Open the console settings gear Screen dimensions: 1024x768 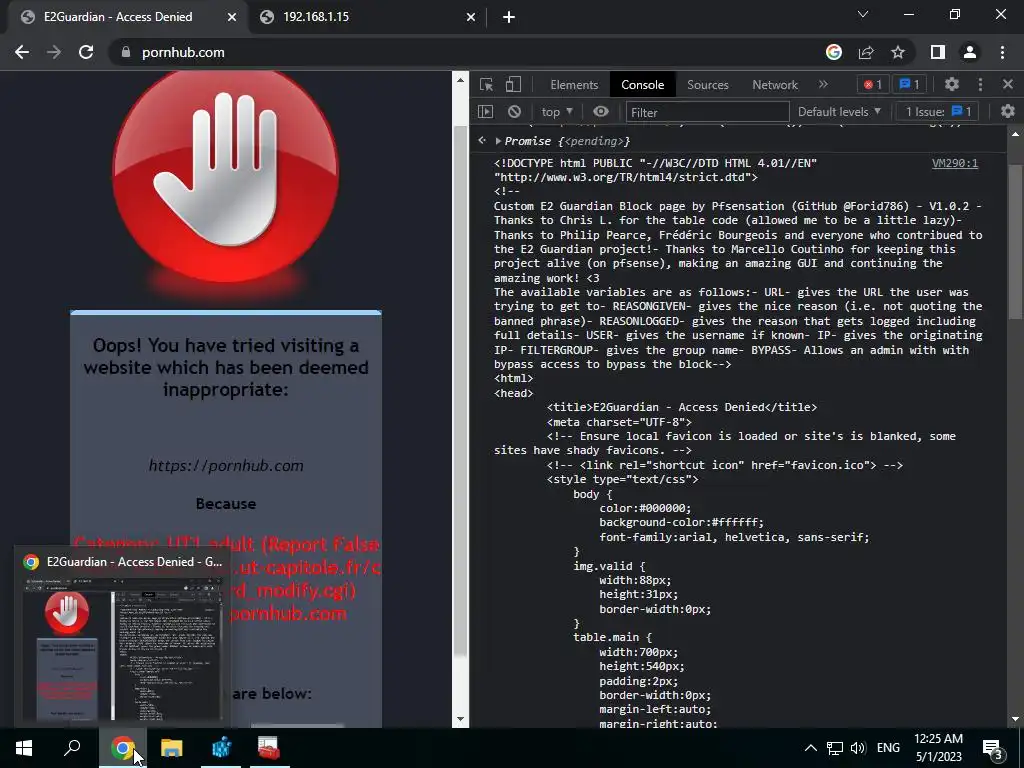[1008, 112]
